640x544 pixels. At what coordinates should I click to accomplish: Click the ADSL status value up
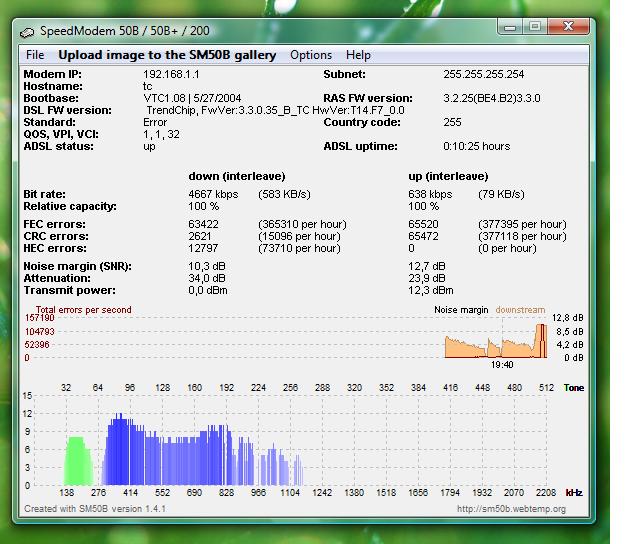(149, 147)
